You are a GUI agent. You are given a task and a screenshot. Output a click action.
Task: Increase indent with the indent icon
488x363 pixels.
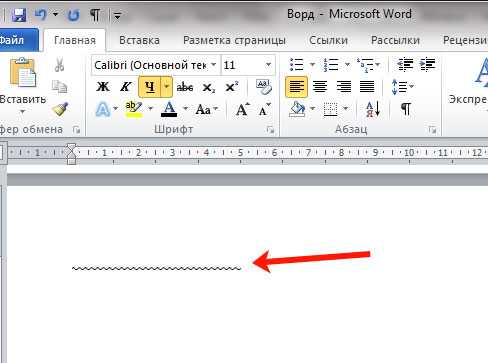tap(427, 64)
